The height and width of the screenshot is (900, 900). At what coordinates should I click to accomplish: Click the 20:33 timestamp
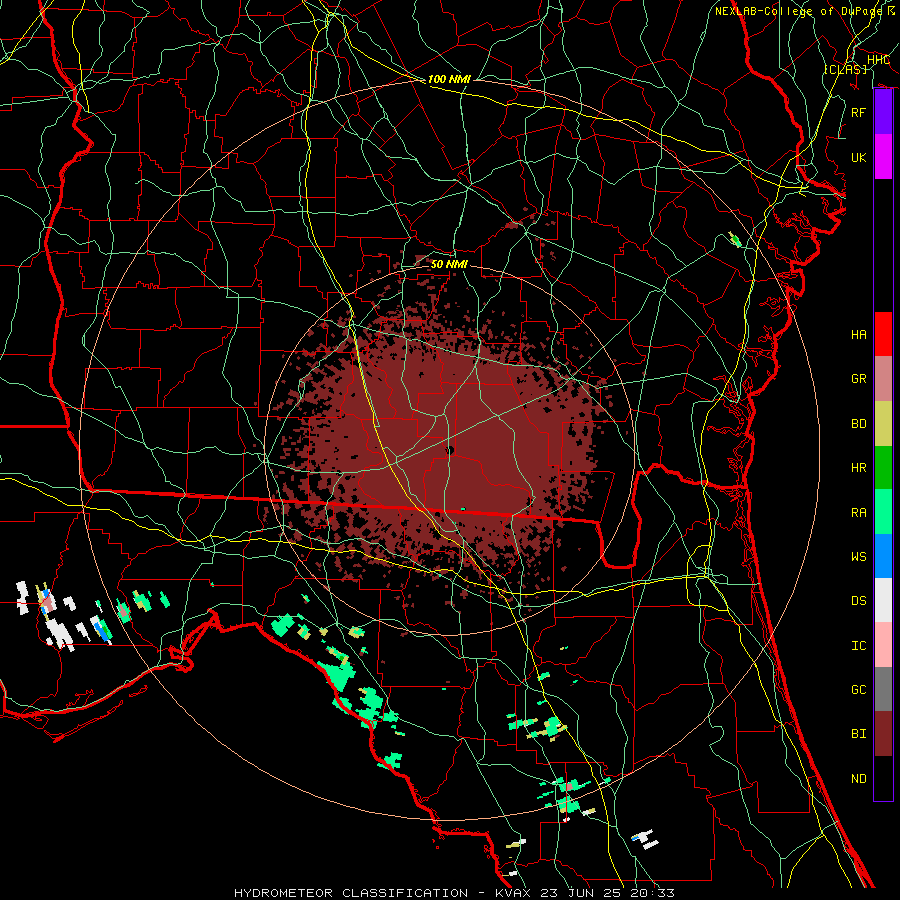(x=651, y=893)
